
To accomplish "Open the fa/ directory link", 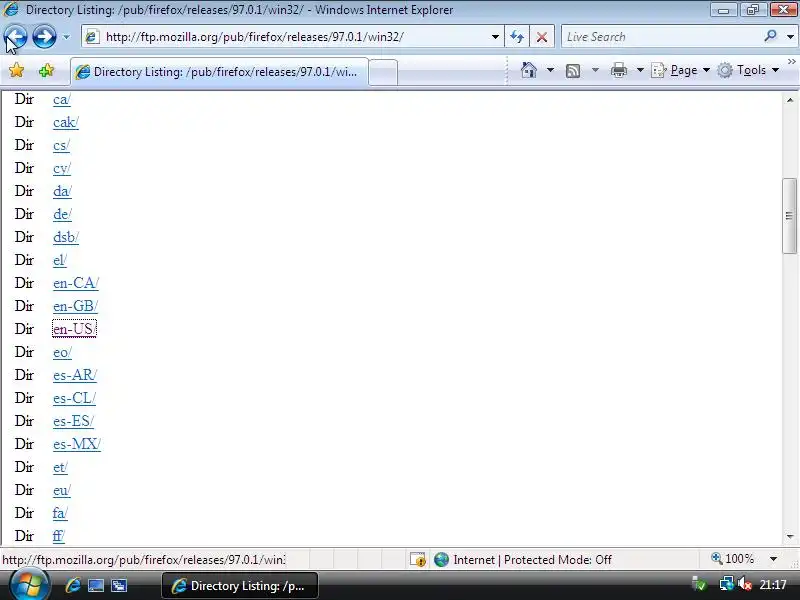I will [x=60, y=513].
